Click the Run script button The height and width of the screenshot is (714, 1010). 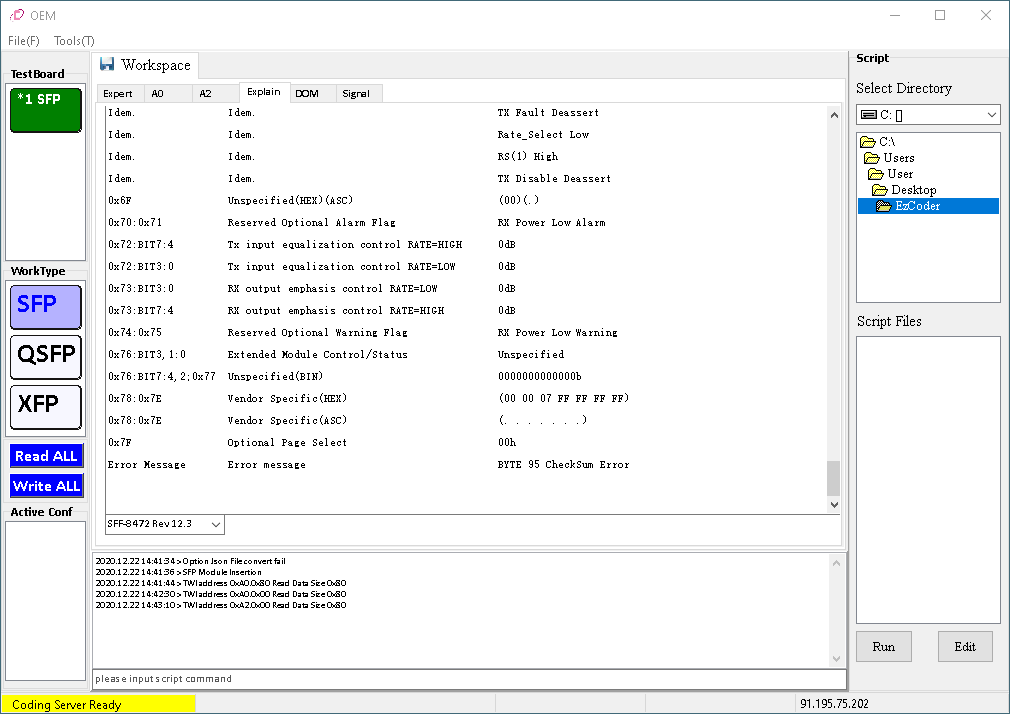(x=883, y=646)
